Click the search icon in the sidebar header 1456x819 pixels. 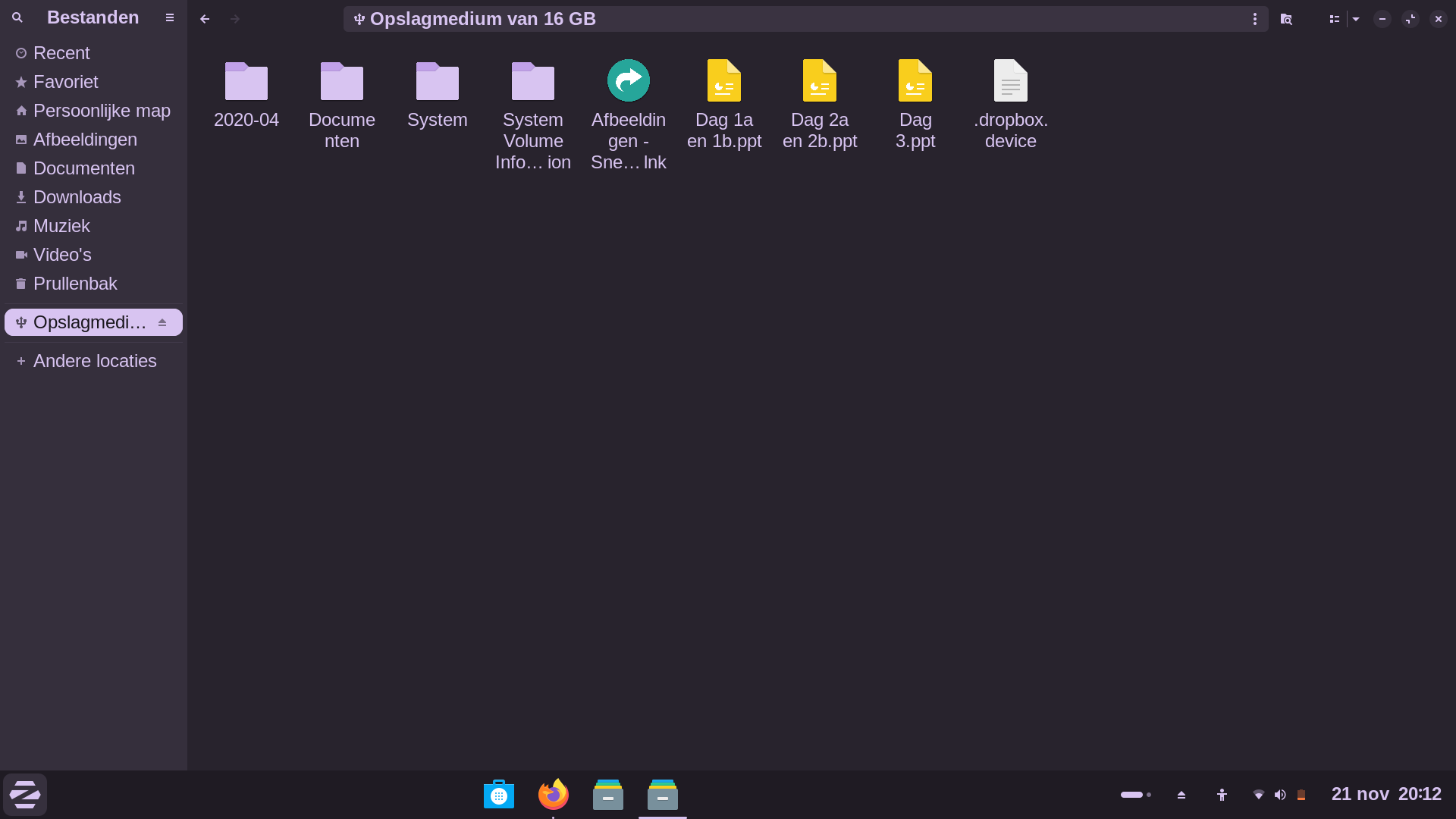17,17
